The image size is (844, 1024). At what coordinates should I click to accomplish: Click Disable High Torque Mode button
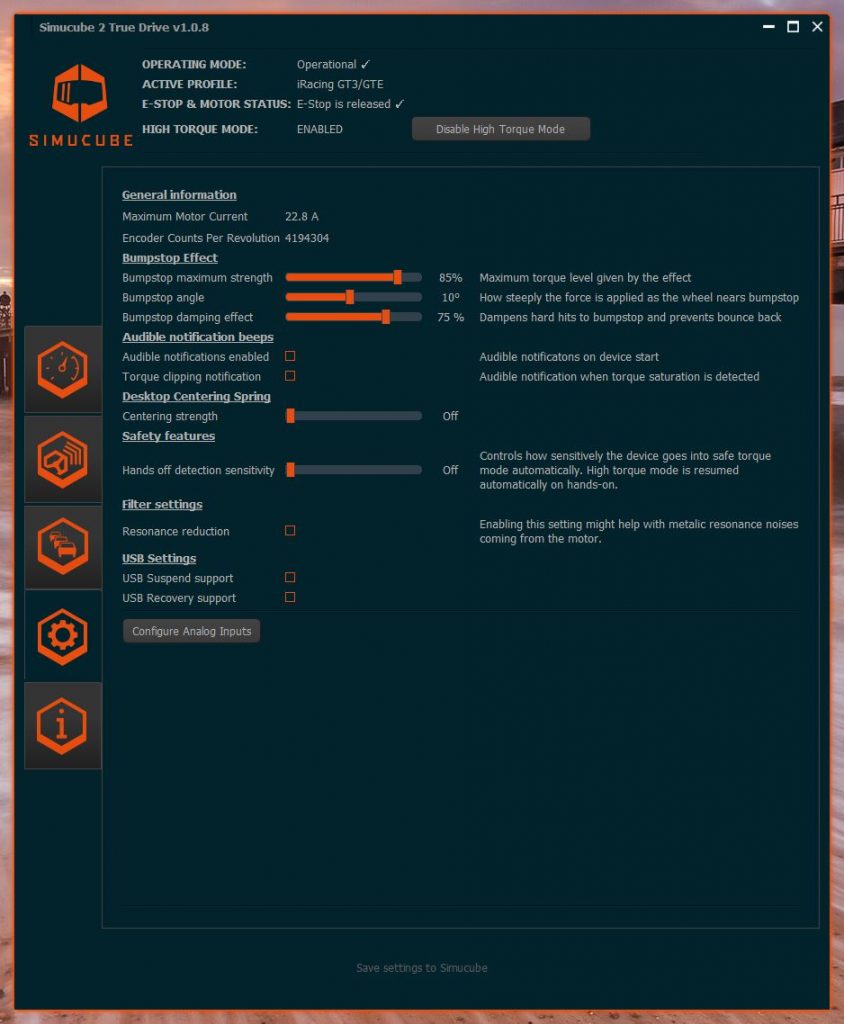500,129
